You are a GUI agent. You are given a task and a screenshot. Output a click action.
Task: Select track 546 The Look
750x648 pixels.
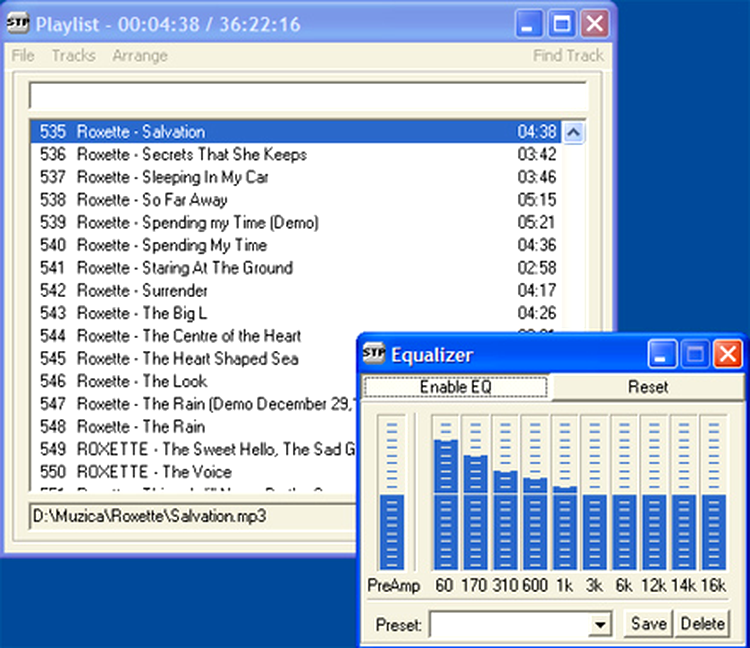point(194,381)
